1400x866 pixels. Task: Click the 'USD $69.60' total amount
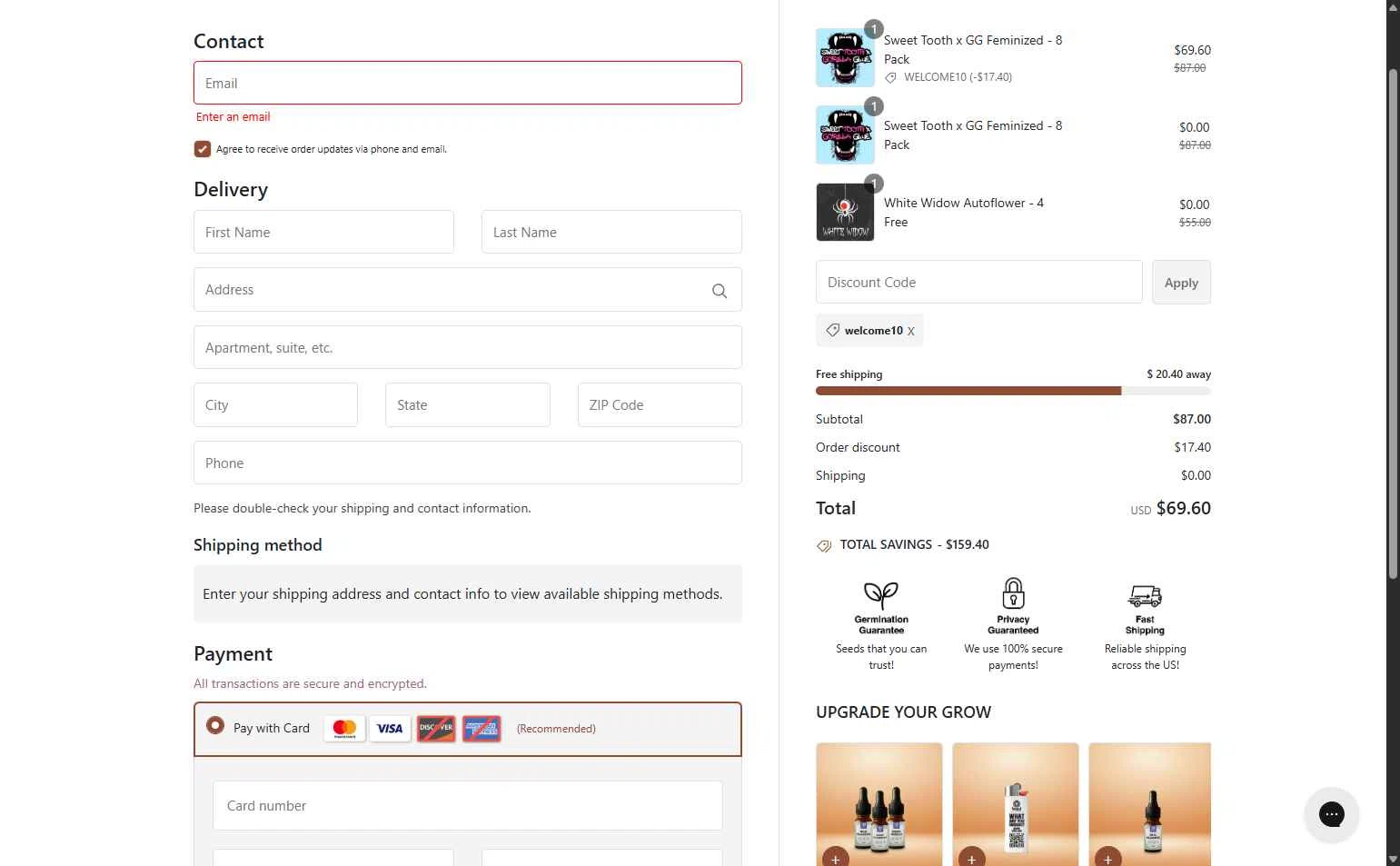1170,508
